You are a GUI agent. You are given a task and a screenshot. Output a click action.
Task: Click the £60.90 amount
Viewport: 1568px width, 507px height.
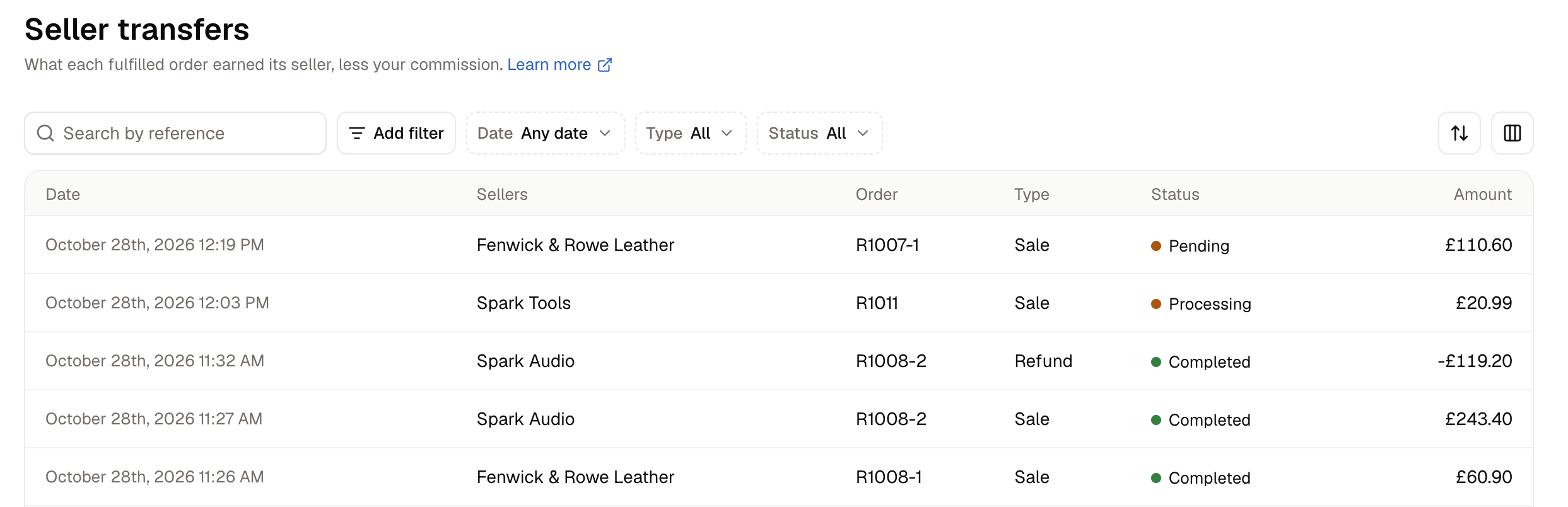1483,477
